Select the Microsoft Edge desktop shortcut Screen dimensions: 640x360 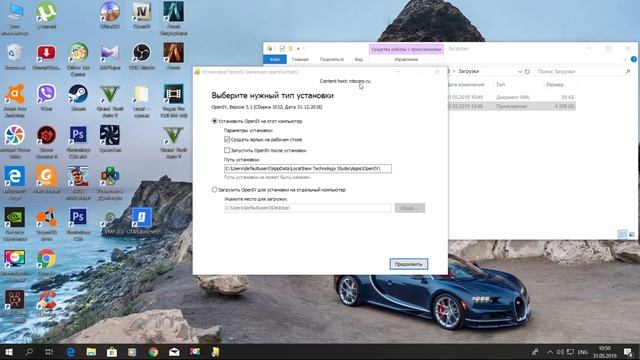point(15,183)
